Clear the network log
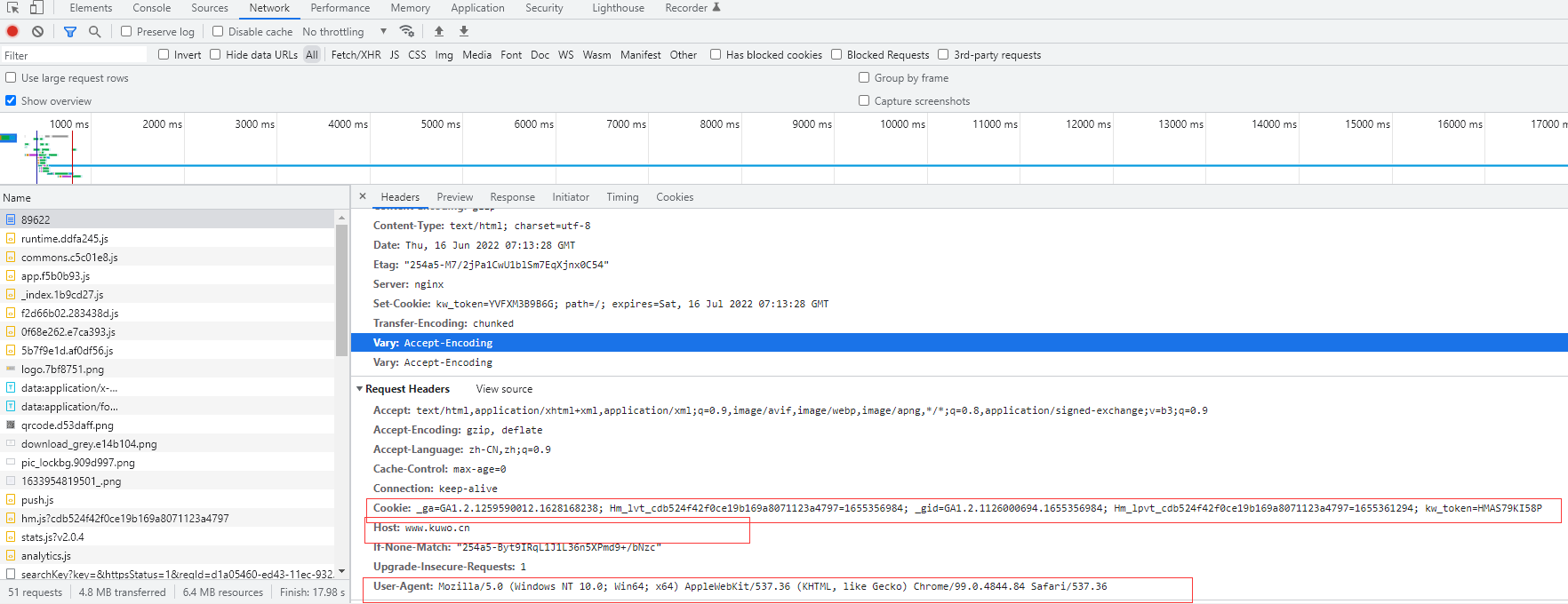 click(x=37, y=31)
